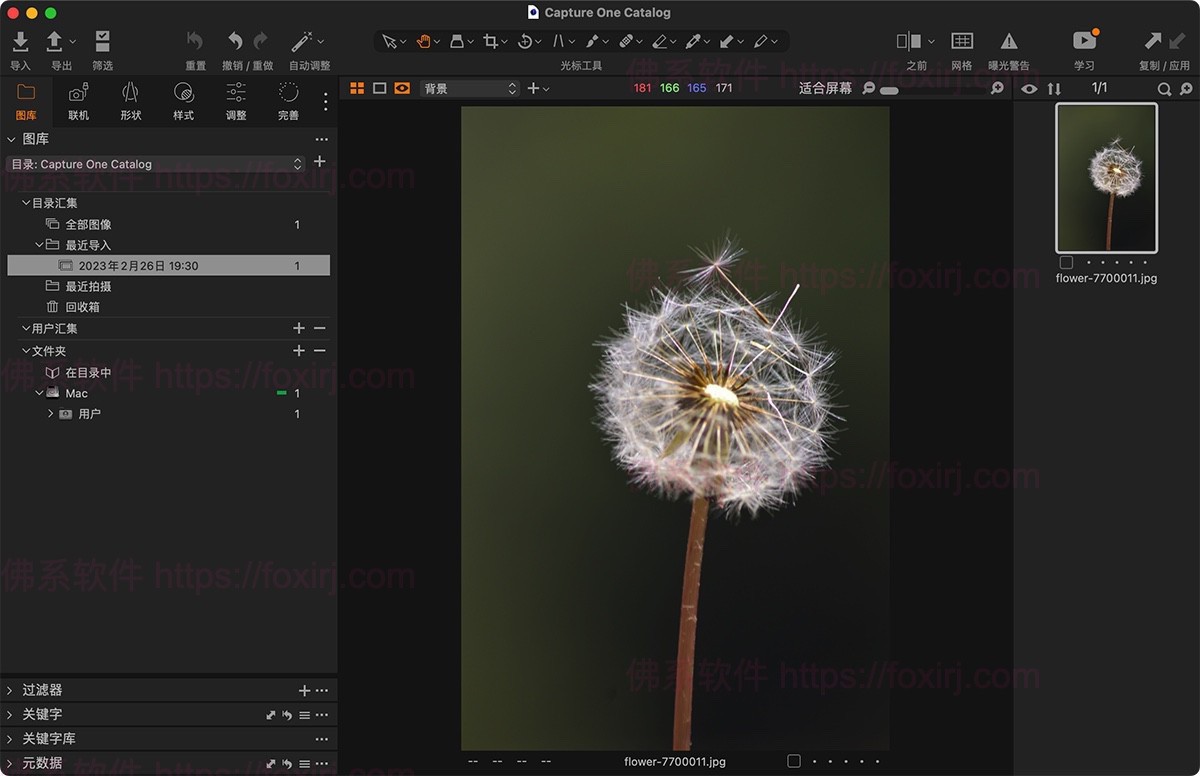Toggle the eye icon above the filmstrip
The height and width of the screenshot is (776, 1200).
tap(1028, 89)
